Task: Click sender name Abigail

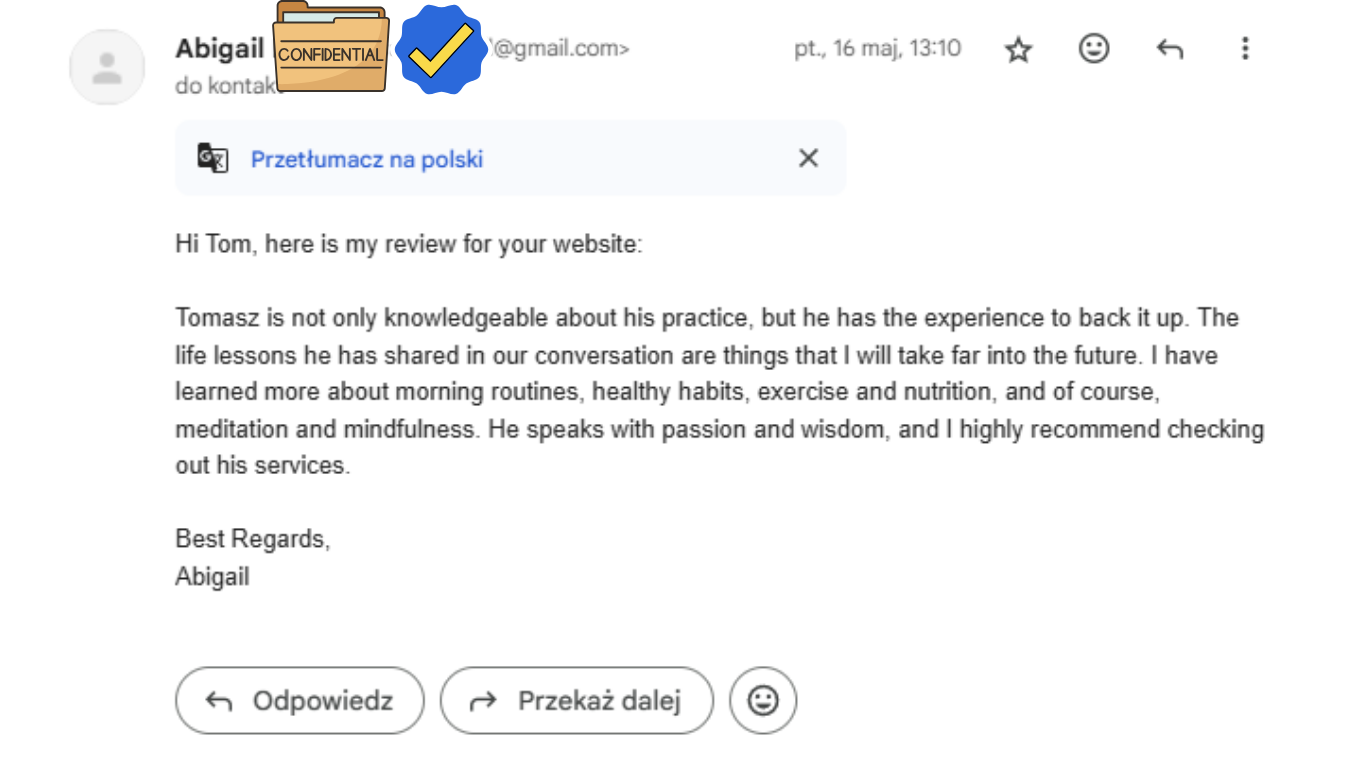Action: point(220,48)
